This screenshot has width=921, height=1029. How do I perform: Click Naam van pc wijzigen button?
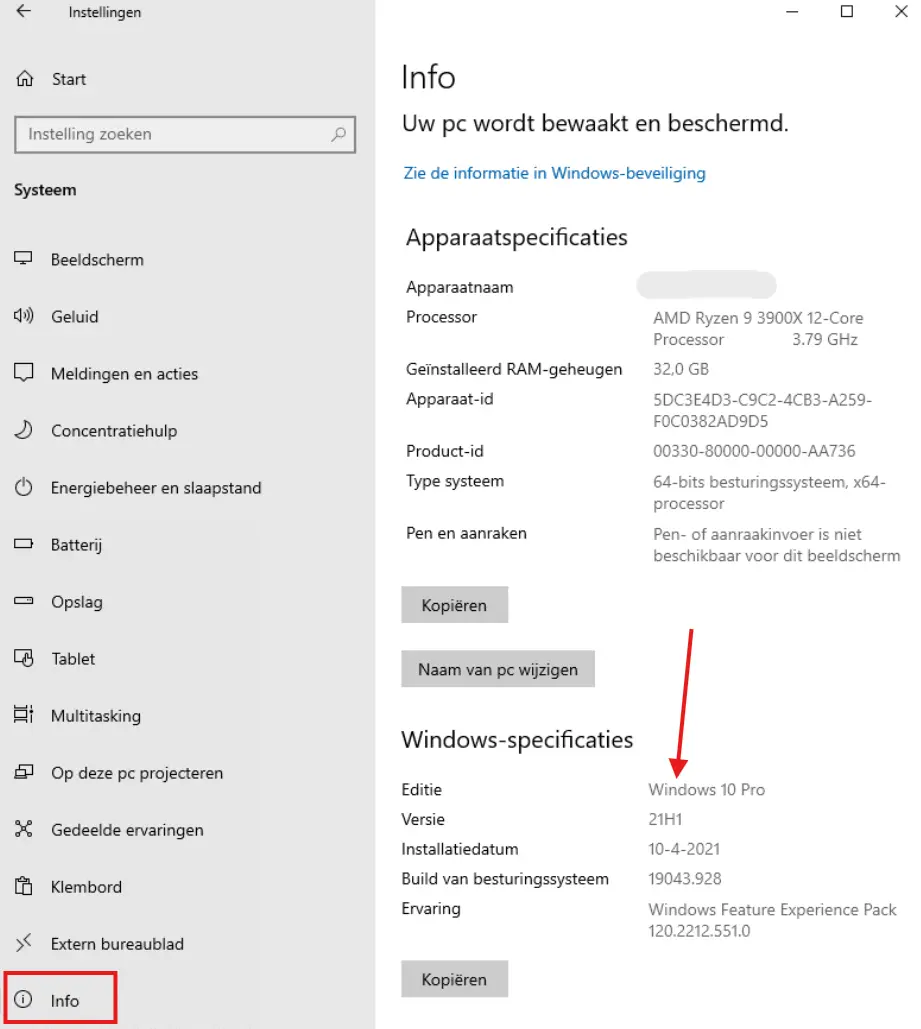point(498,669)
